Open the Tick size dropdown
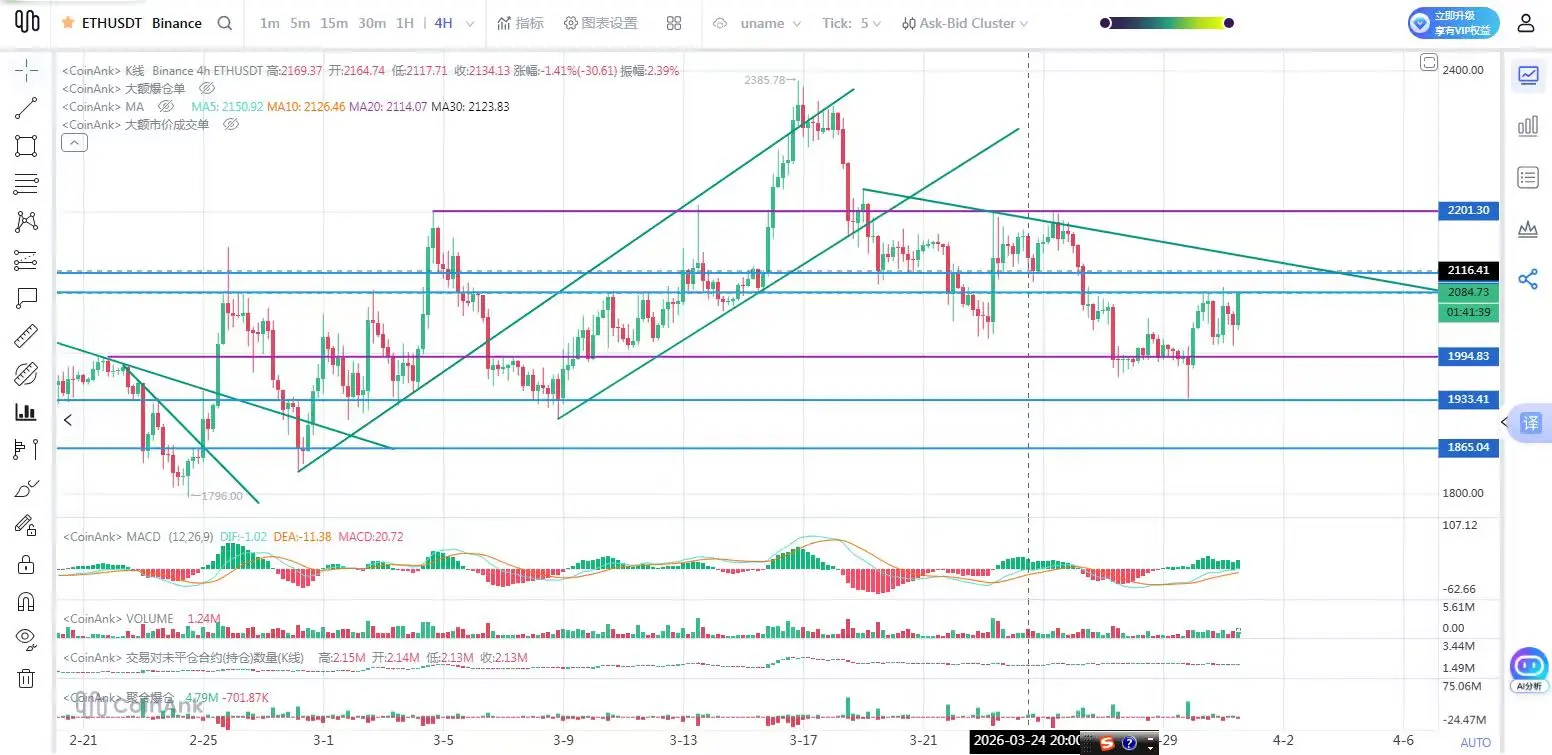The height and width of the screenshot is (755, 1552). pyautogui.click(x=852, y=23)
